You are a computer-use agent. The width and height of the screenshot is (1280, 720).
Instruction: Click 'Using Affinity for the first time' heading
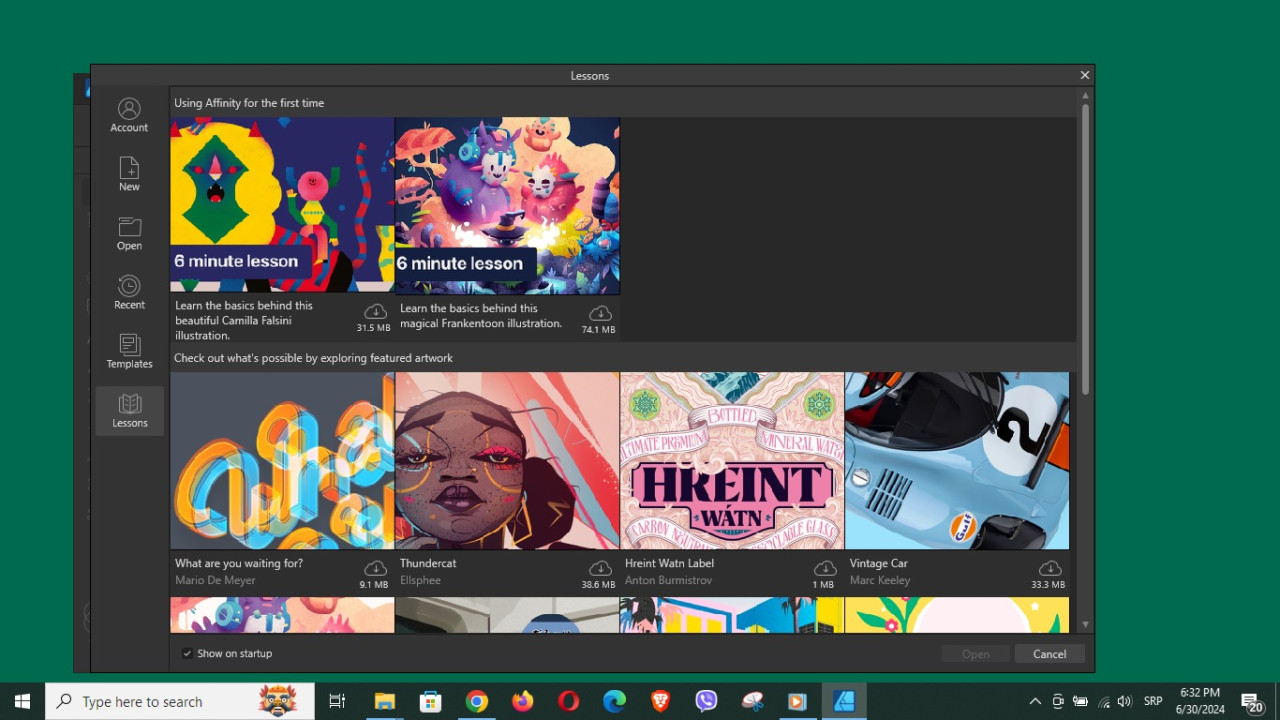click(x=249, y=103)
